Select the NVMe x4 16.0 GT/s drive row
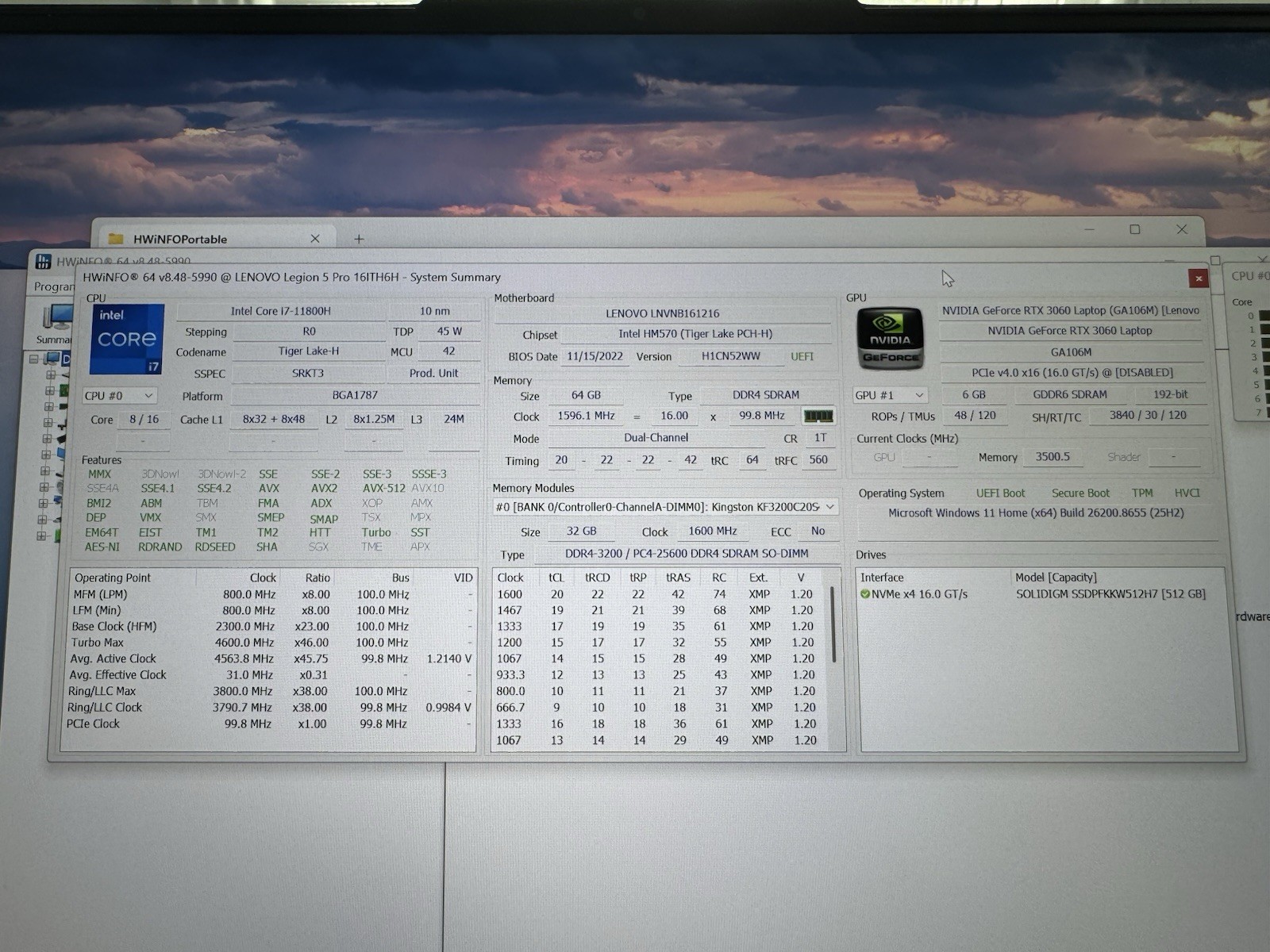Viewport: 1270px width, 952px height. click(1046, 593)
